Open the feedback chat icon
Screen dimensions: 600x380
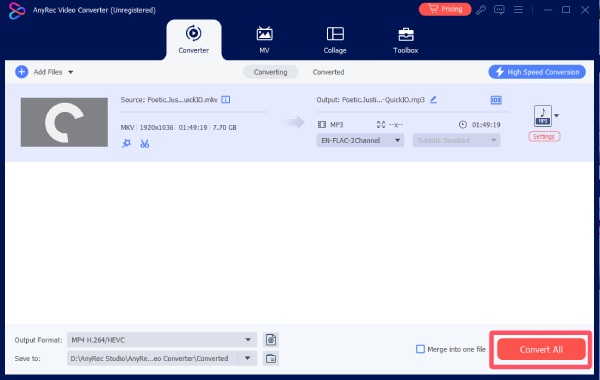(x=499, y=10)
